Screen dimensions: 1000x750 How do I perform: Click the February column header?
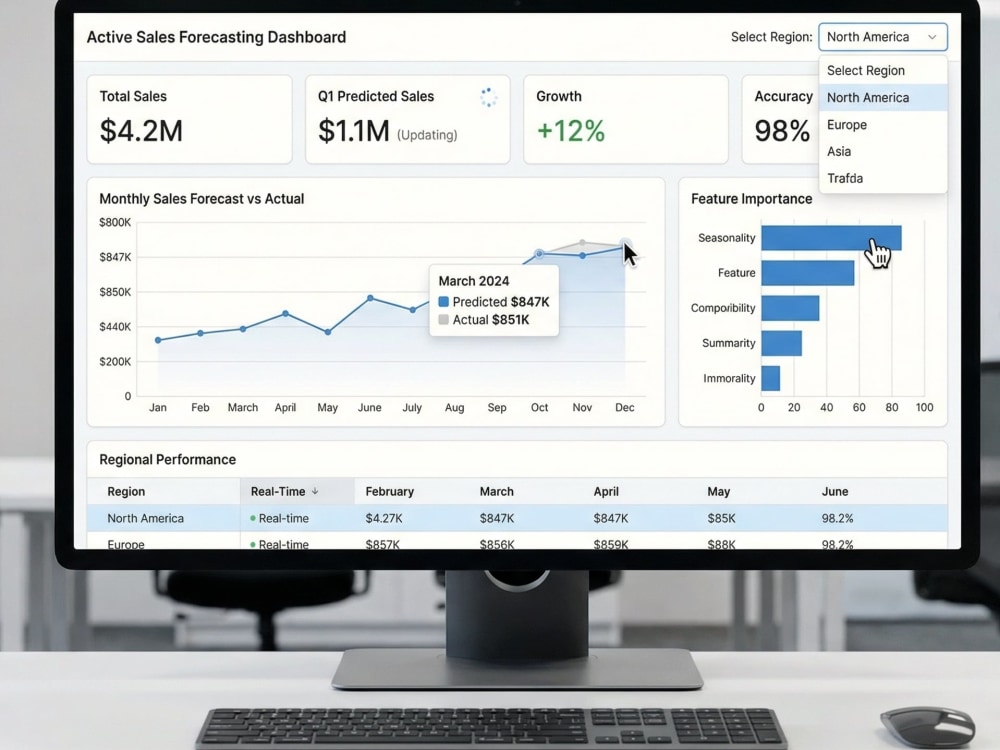390,492
